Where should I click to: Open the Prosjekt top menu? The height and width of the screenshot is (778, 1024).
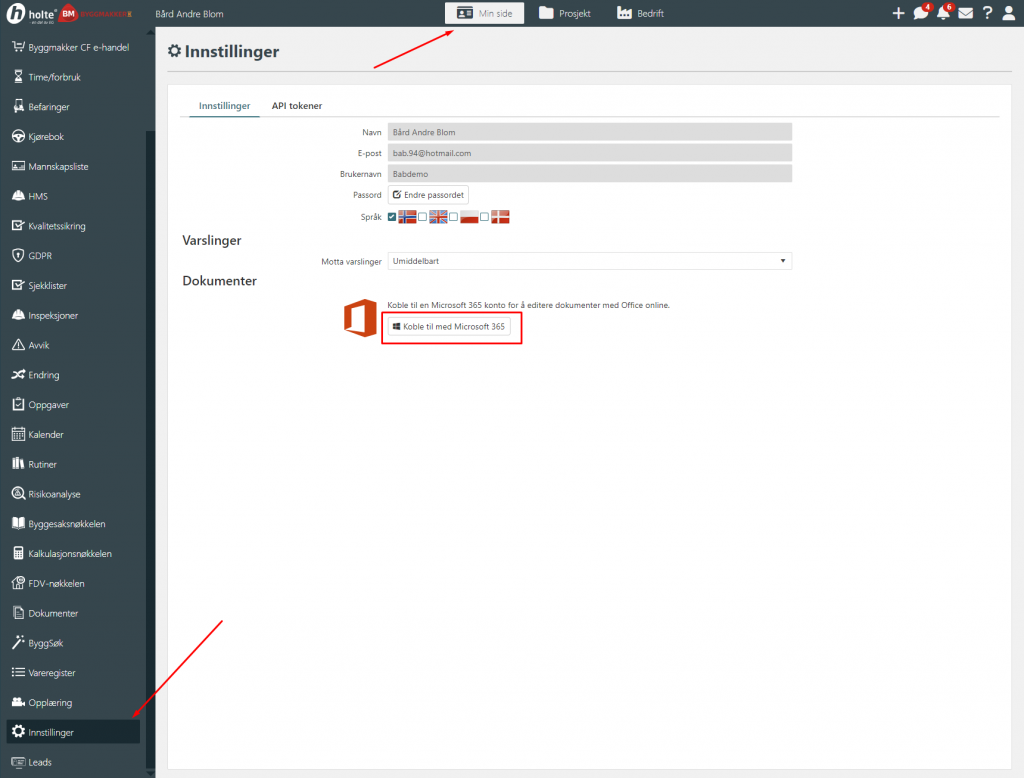tap(565, 13)
